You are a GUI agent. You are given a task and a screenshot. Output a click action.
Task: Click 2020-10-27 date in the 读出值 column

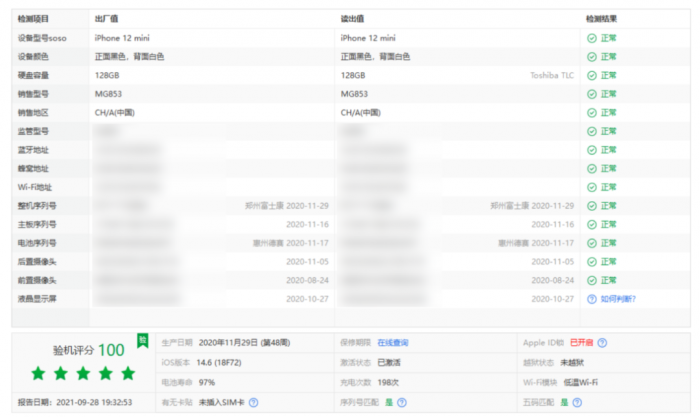coord(553,299)
